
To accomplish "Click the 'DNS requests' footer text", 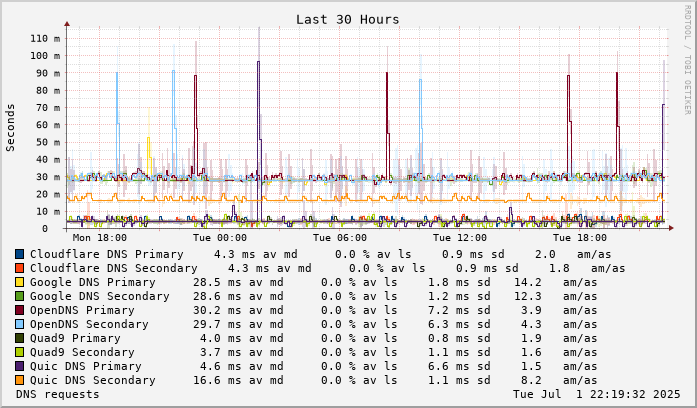I will tap(58, 394).
